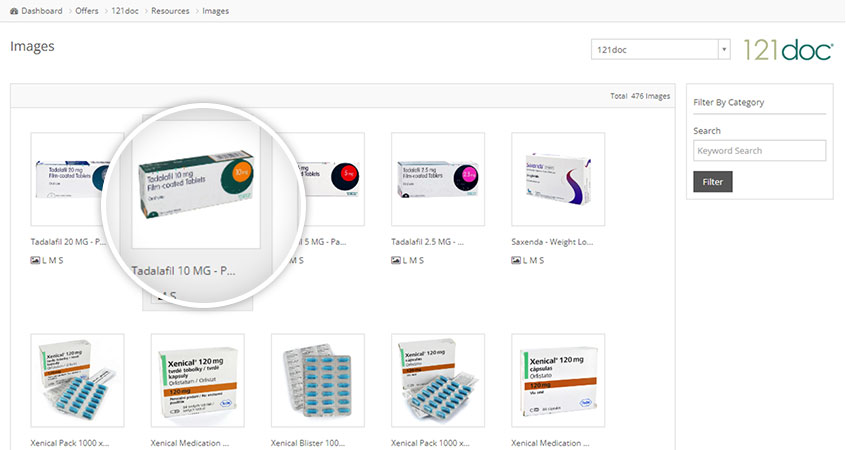Click L M S sizes under Tadalafil 2.5 MG

(x=413, y=260)
